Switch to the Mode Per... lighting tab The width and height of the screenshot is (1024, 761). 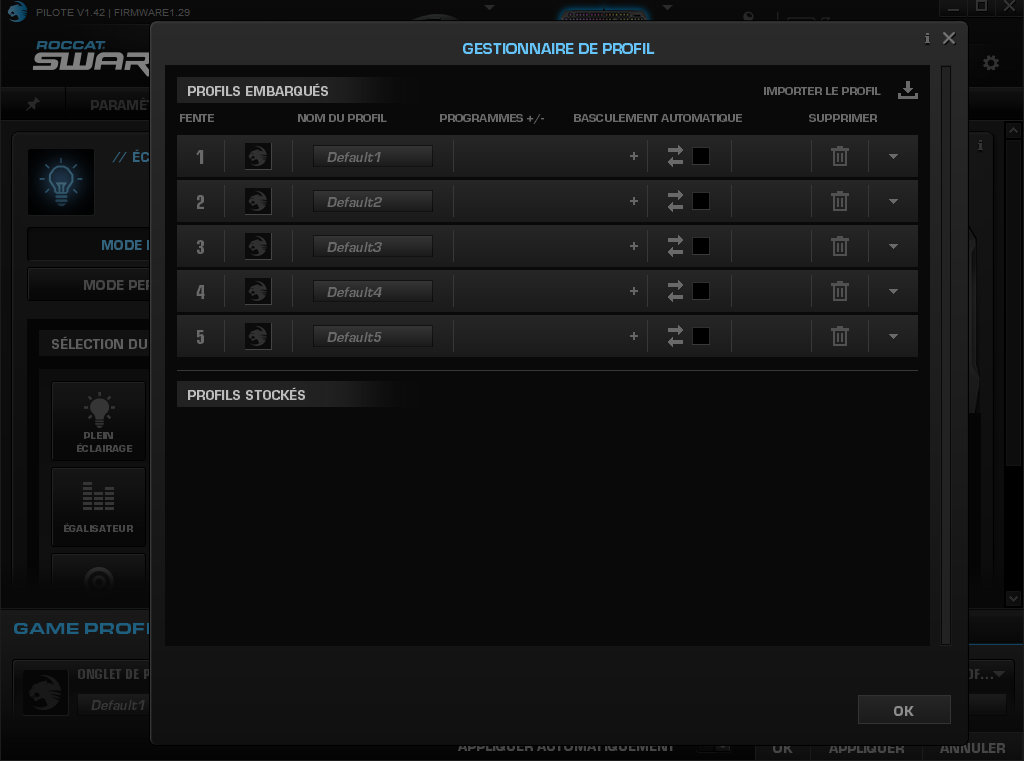[x=89, y=285]
